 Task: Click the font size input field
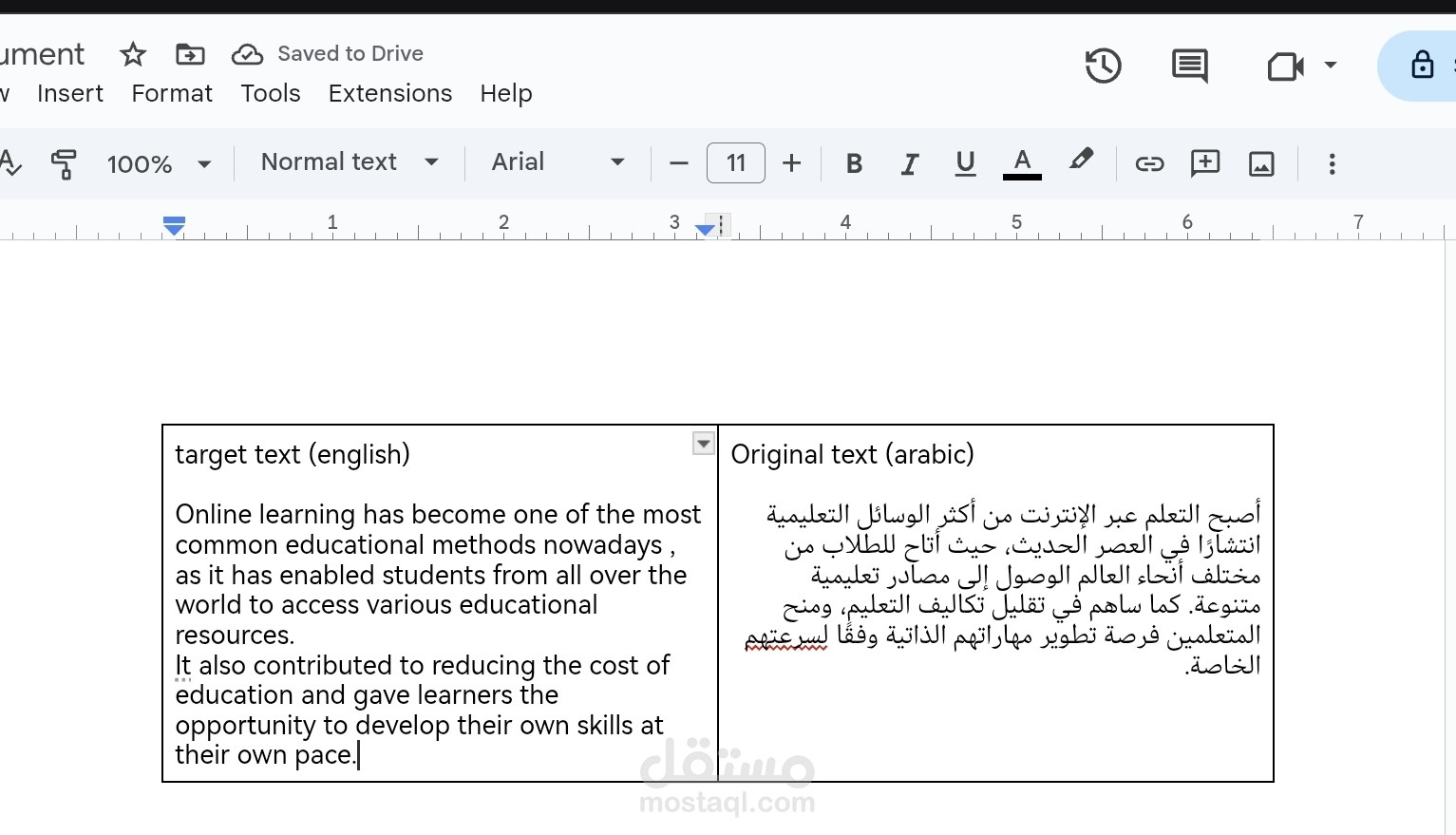[735, 162]
